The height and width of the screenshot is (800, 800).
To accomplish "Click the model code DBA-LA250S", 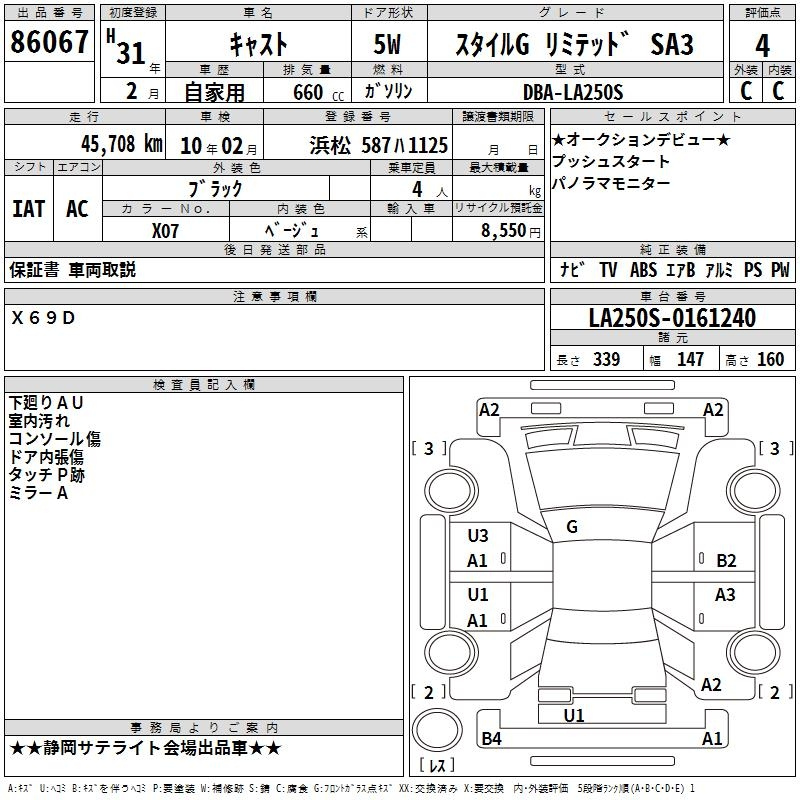I will [574, 92].
